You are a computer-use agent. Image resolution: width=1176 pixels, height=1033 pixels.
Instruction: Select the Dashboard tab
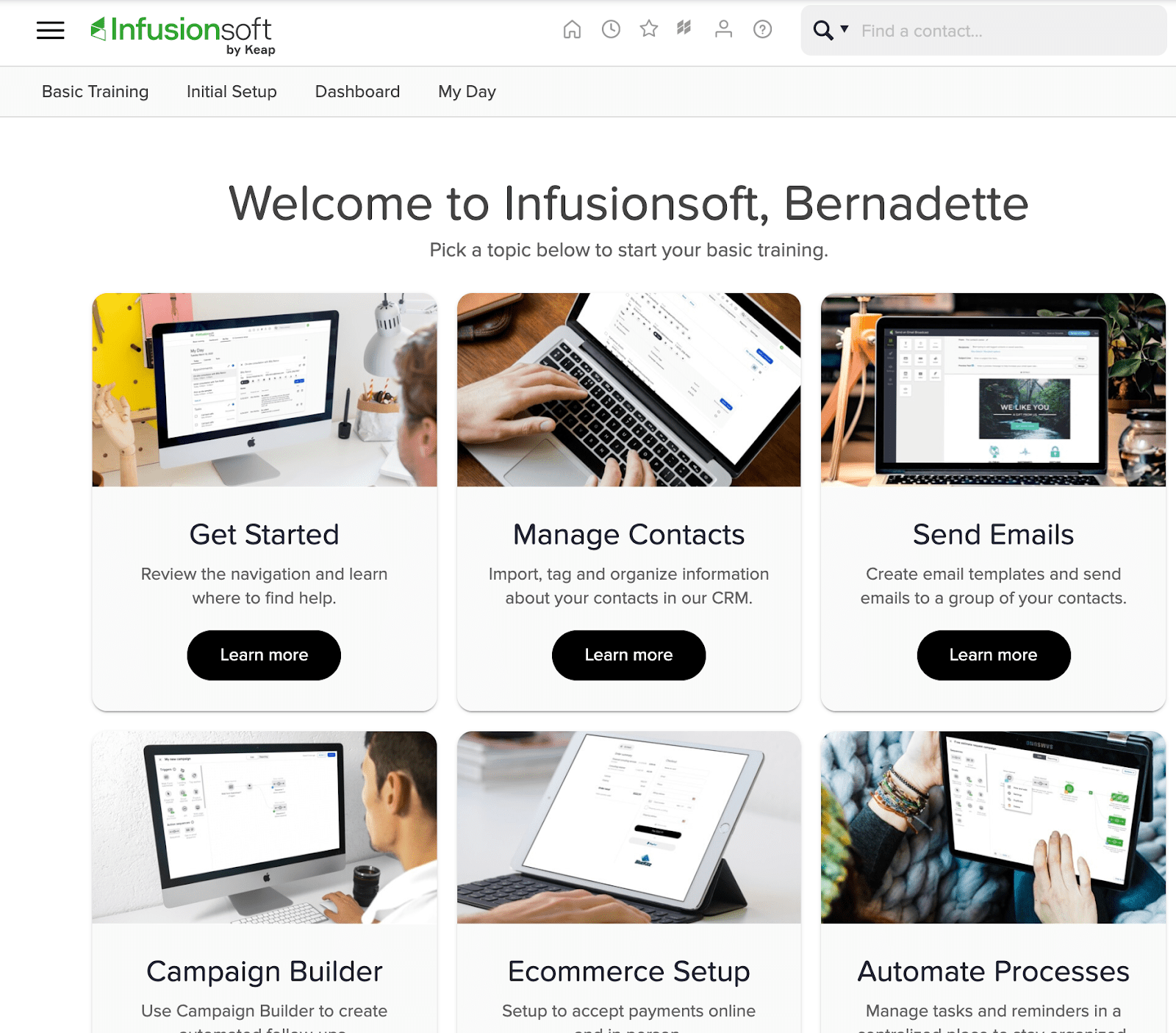[x=357, y=92]
